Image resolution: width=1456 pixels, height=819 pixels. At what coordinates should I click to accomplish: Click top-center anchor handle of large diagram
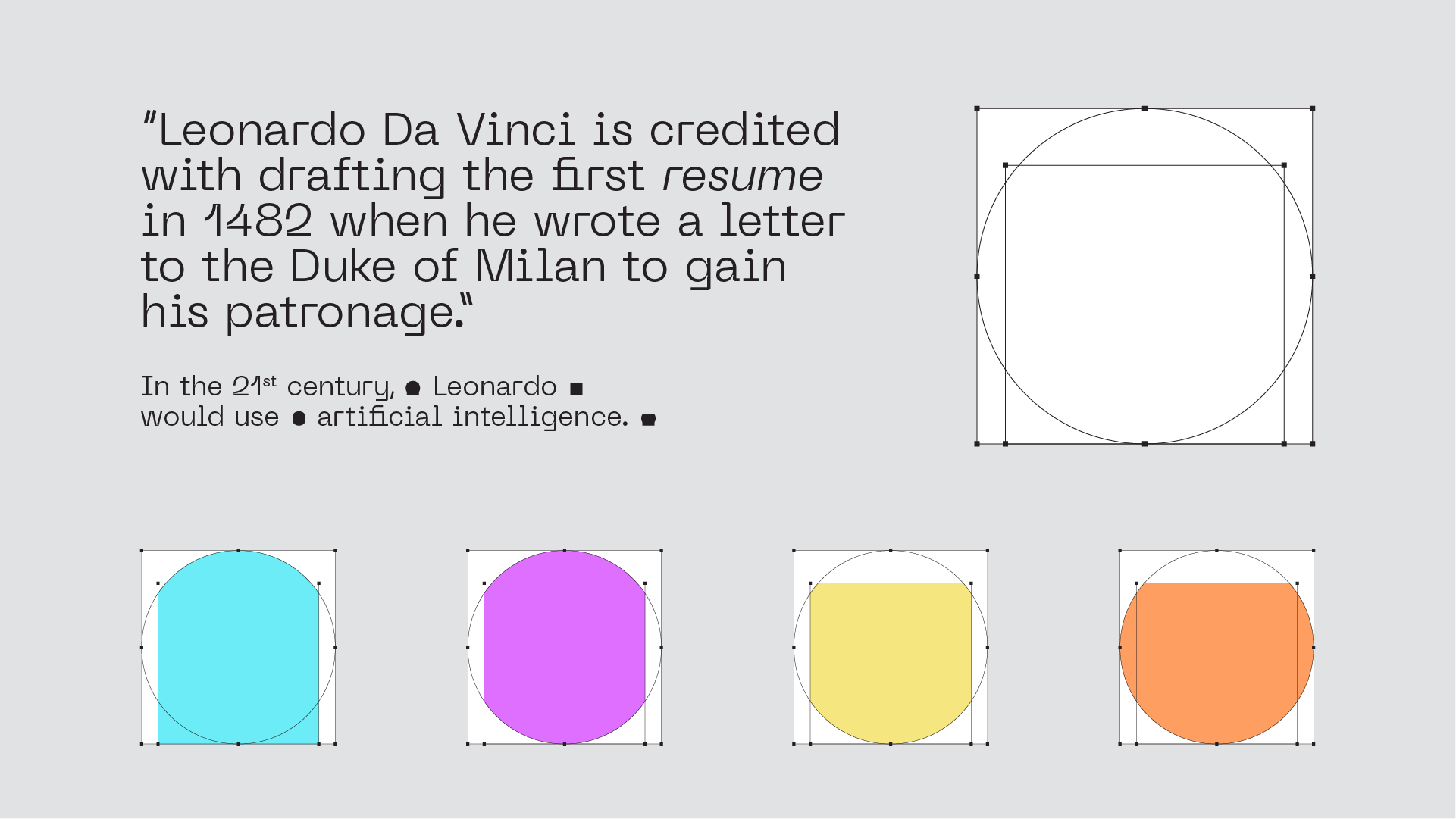[1144, 109]
